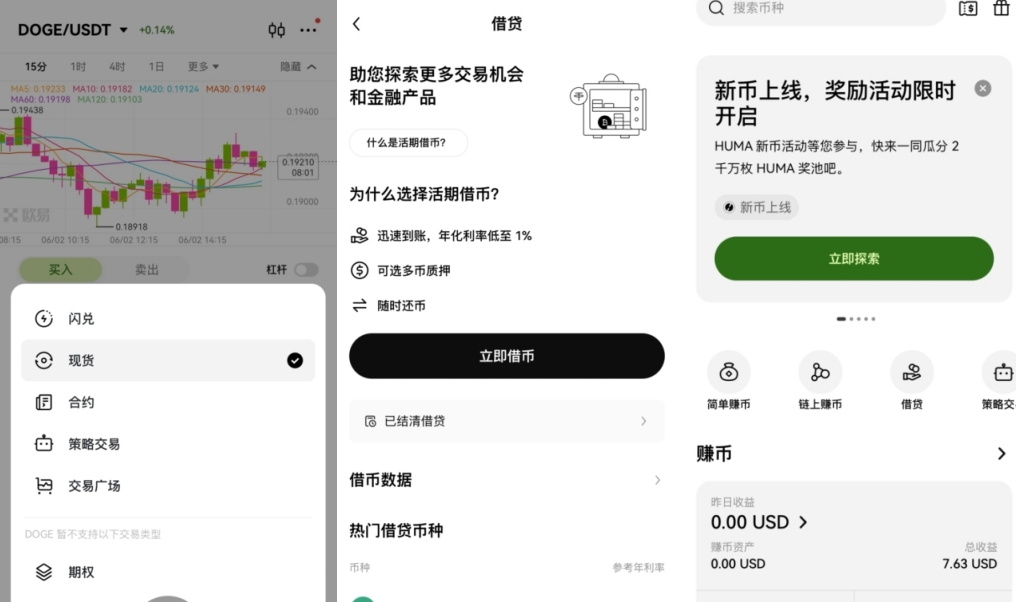Tap the 策略交 robot icon shortcut
Screen dimensions: 1016x602
tap(1001, 372)
